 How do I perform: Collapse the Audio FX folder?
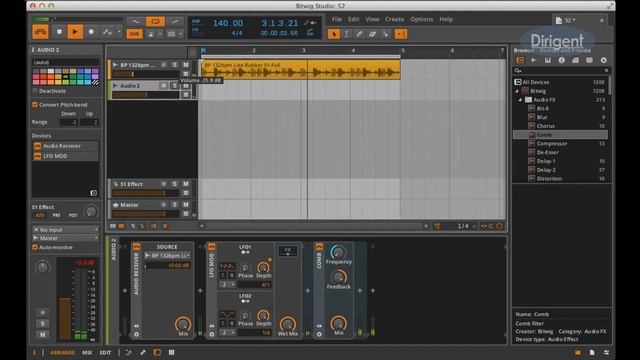[x=520, y=100]
